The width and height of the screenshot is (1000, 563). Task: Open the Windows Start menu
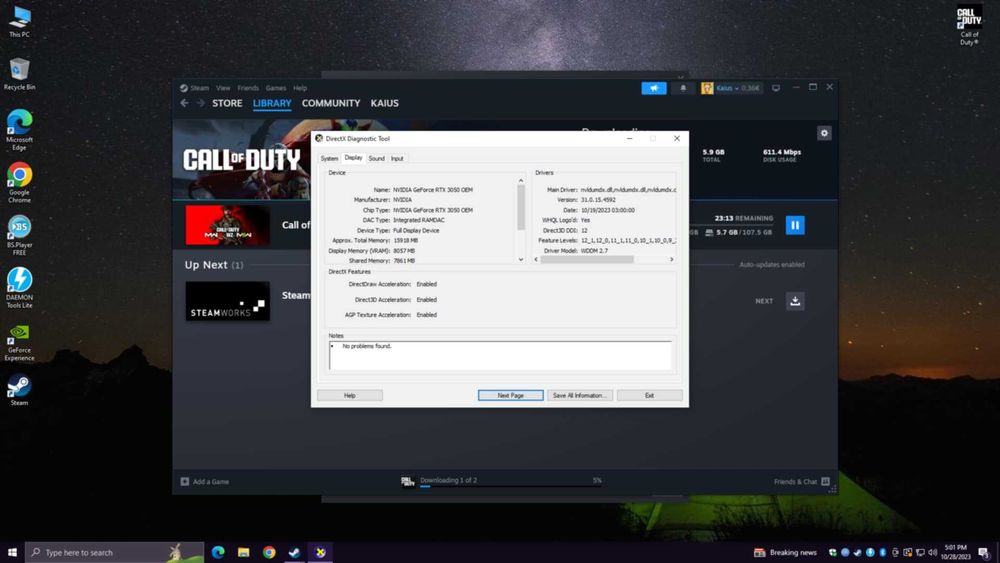click(x=12, y=552)
